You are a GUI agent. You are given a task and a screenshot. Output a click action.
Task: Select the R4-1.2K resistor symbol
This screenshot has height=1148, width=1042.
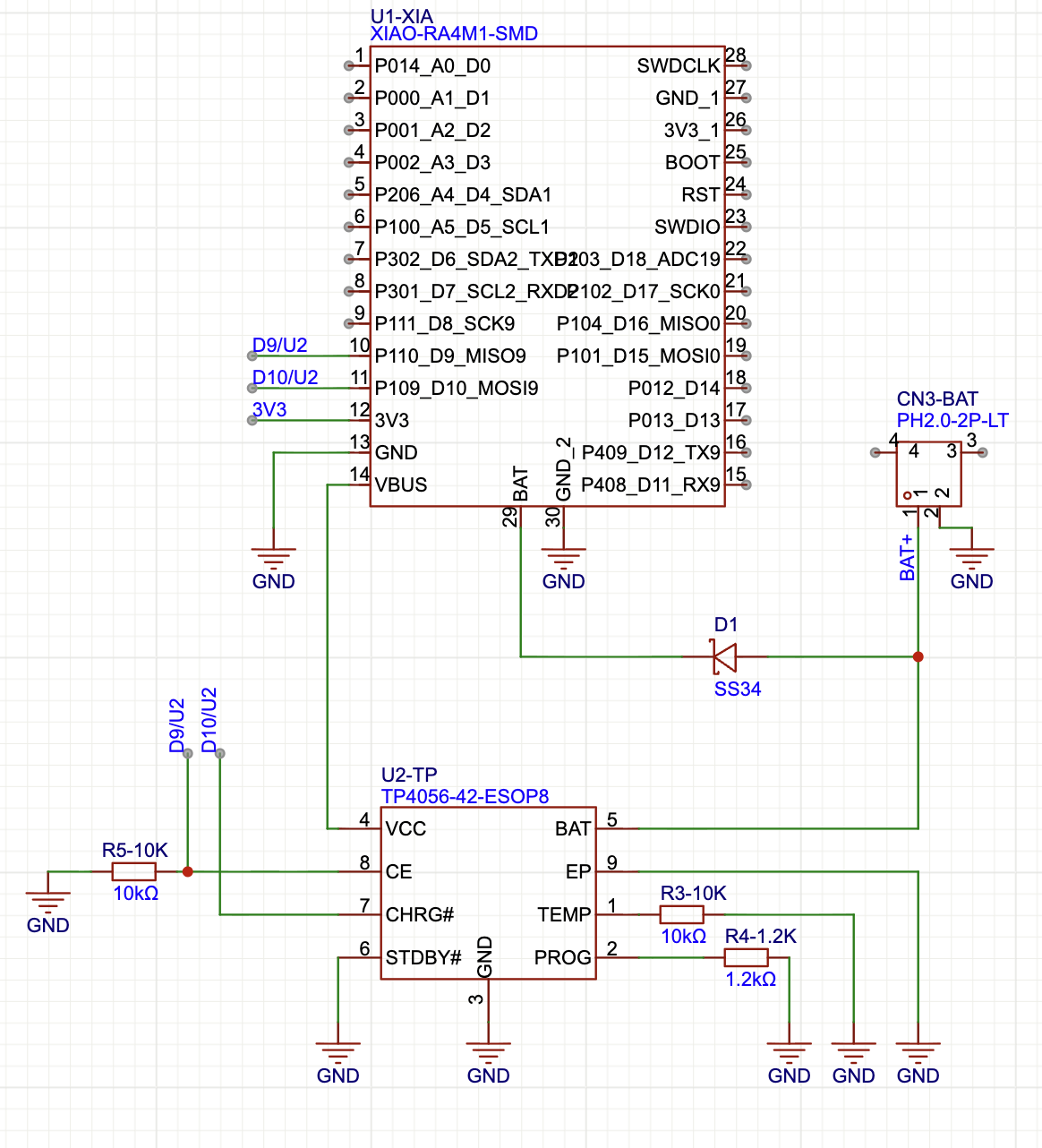(746, 957)
